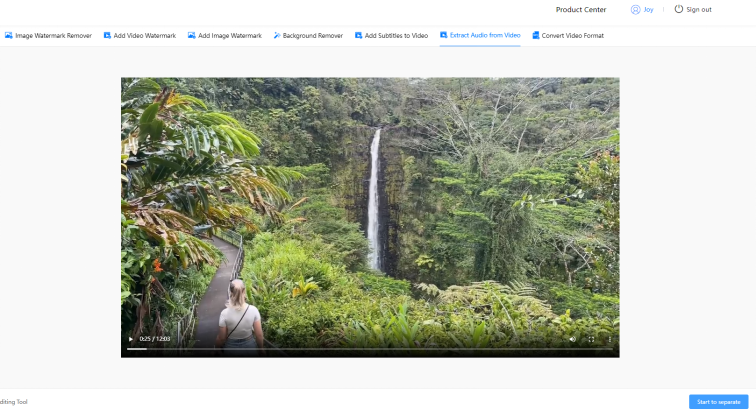Viewport: 756px width, 410px height.
Task: Enter fullscreen video mode
Action: point(591,339)
